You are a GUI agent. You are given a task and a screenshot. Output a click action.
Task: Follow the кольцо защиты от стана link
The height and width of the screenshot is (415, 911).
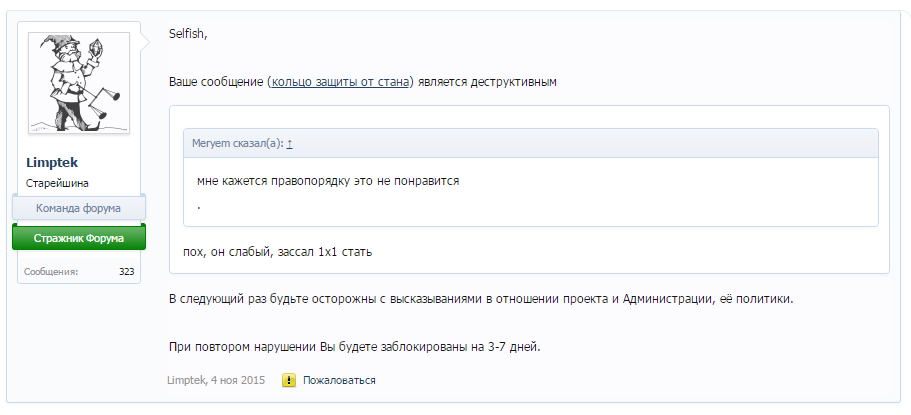click(341, 81)
